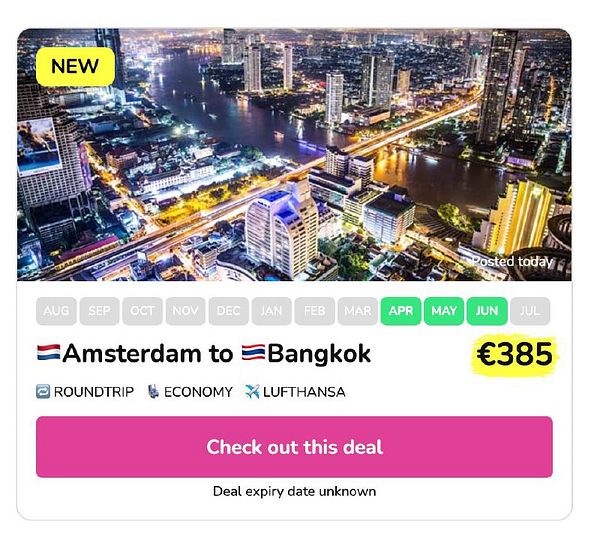This screenshot has width=600, height=543.
Task: Open the Bangkok skyline photo
Action: click(294, 155)
